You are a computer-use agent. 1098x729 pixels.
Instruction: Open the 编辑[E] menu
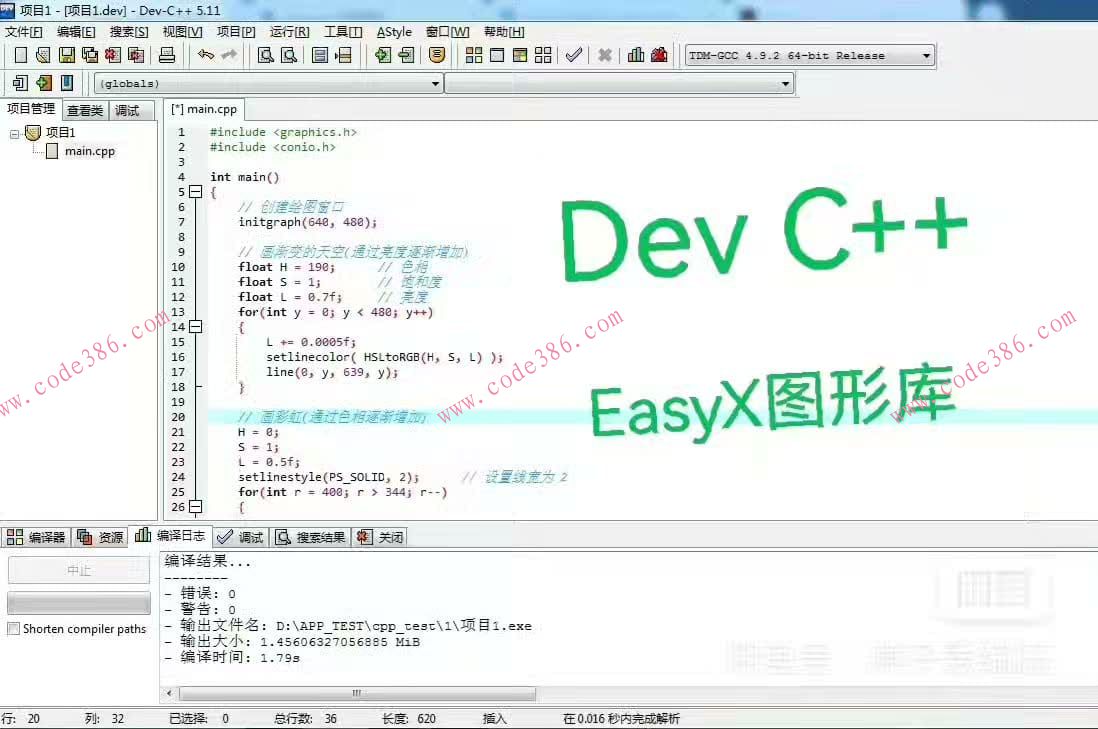coord(76,32)
